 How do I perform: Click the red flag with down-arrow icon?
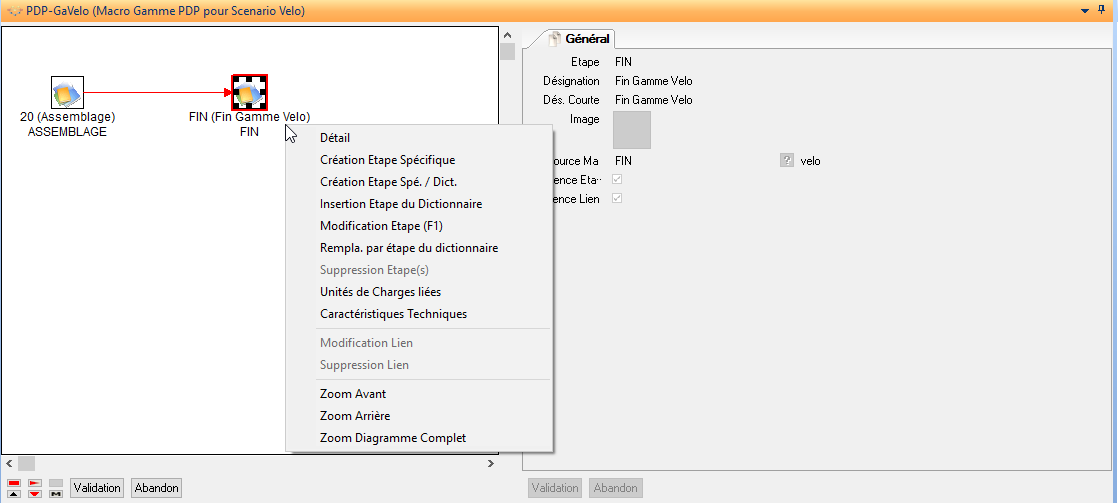click(34, 488)
